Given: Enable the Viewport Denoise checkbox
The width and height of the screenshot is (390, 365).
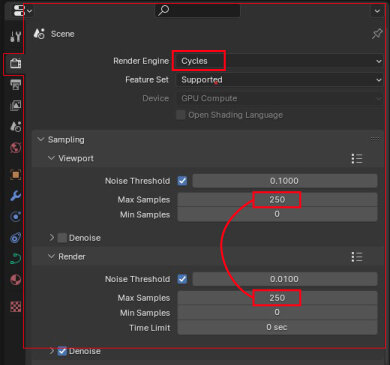Looking at the screenshot, I should [x=62, y=238].
